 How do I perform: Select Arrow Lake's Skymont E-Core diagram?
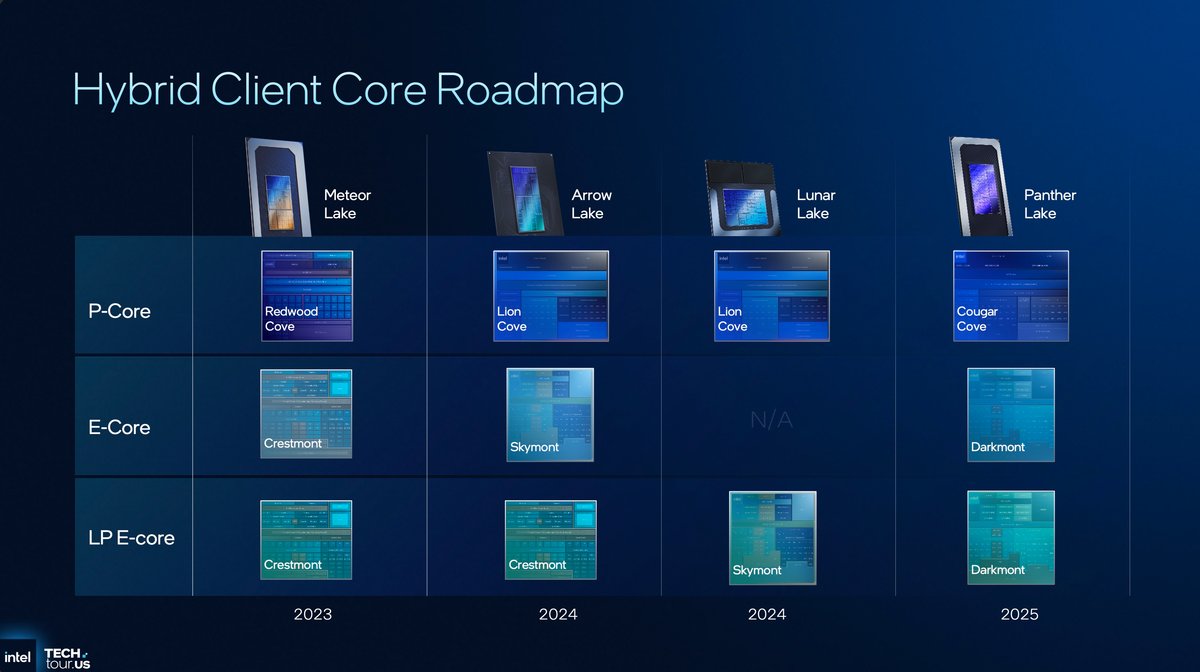(x=550, y=415)
